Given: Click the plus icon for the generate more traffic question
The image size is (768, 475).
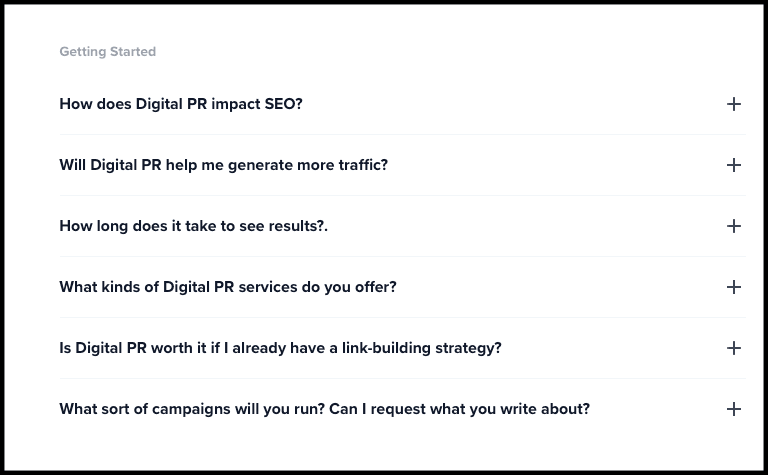Looking at the screenshot, I should click(x=733, y=165).
